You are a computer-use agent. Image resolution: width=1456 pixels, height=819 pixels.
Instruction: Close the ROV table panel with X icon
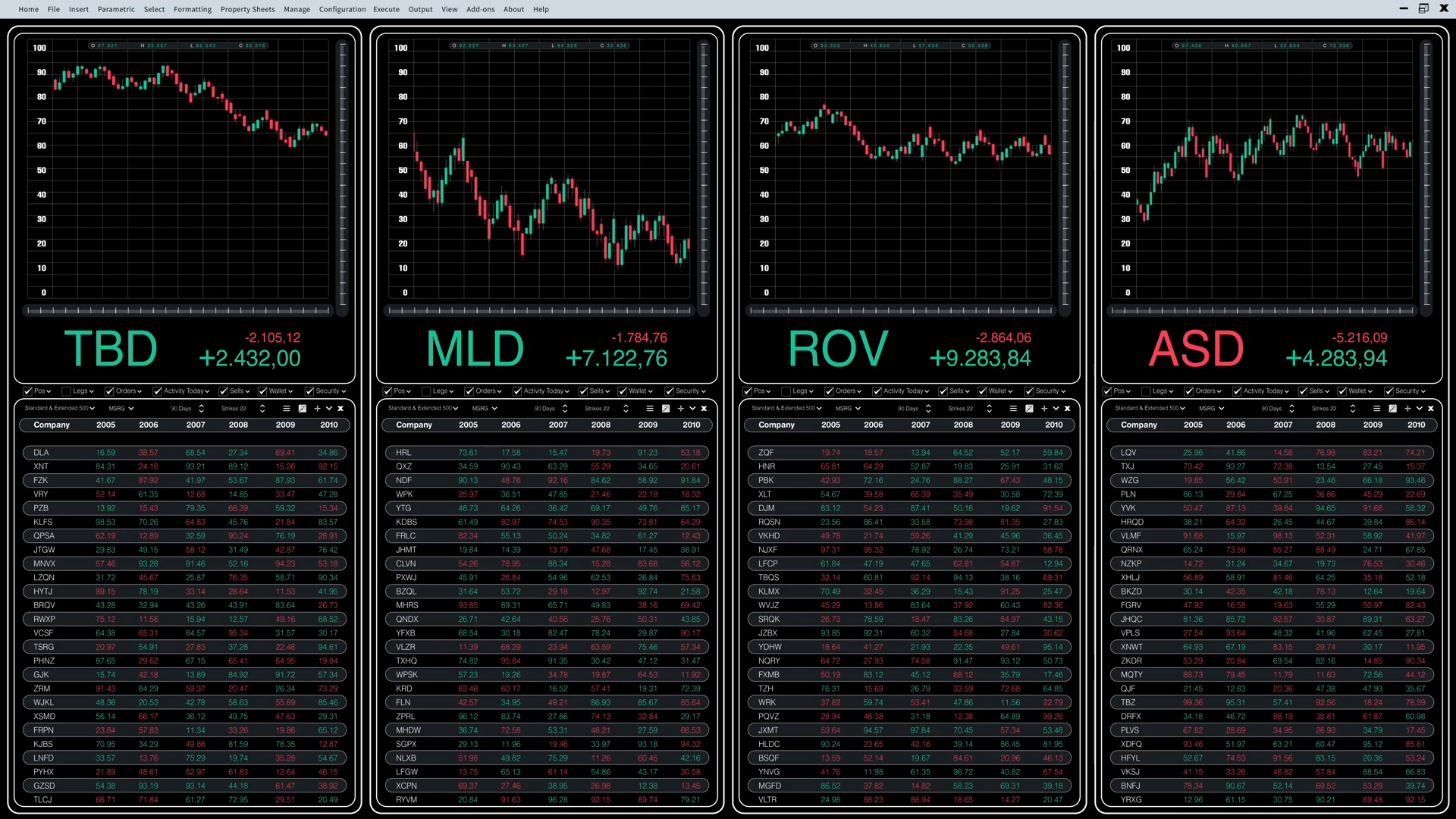pyautogui.click(x=1068, y=409)
